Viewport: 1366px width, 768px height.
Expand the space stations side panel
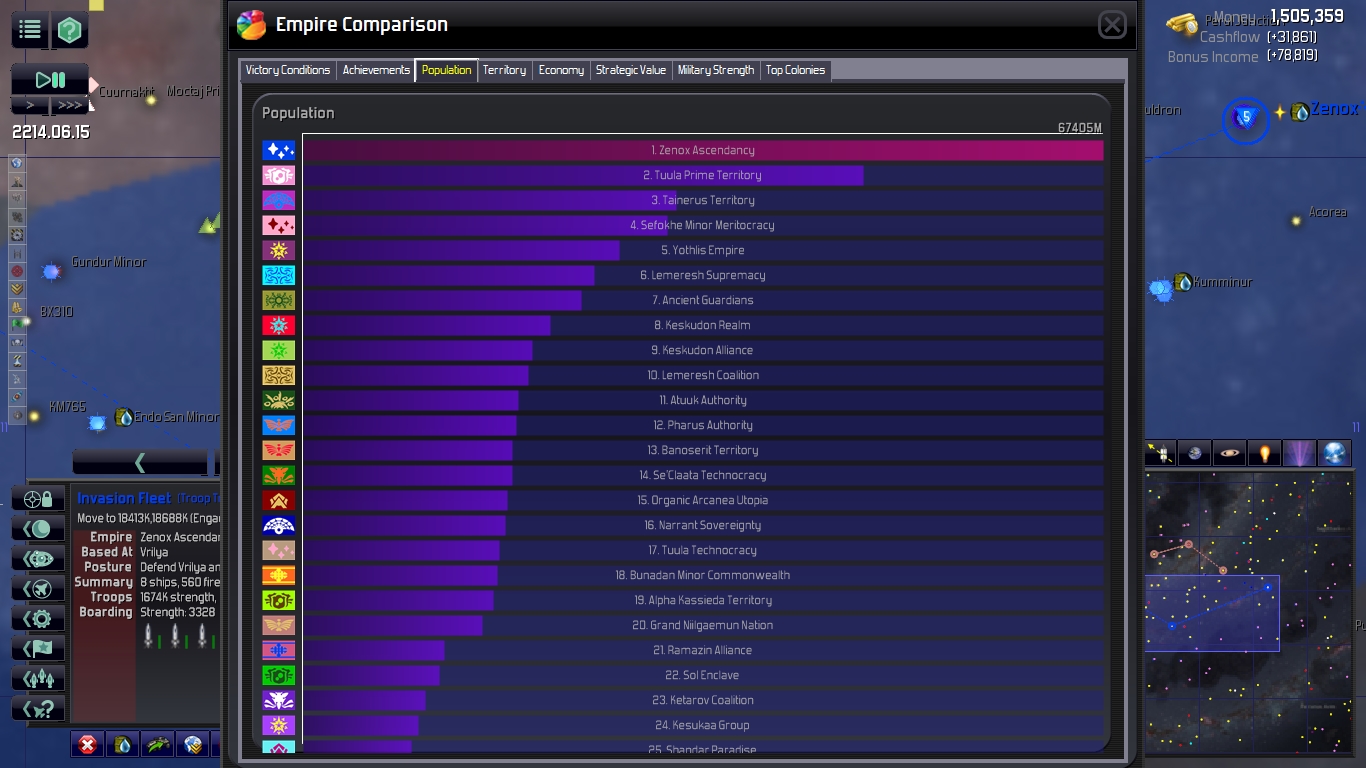point(39,558)
